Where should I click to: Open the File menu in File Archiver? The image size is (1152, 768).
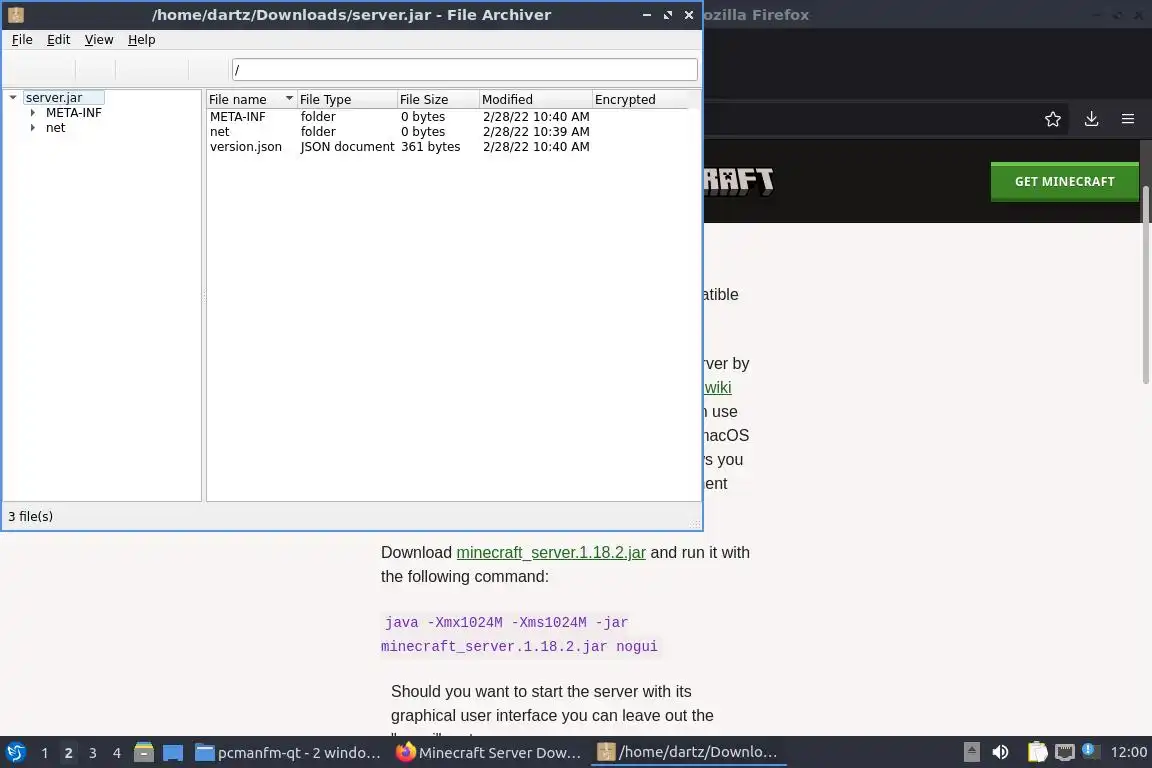coord(22,40)
